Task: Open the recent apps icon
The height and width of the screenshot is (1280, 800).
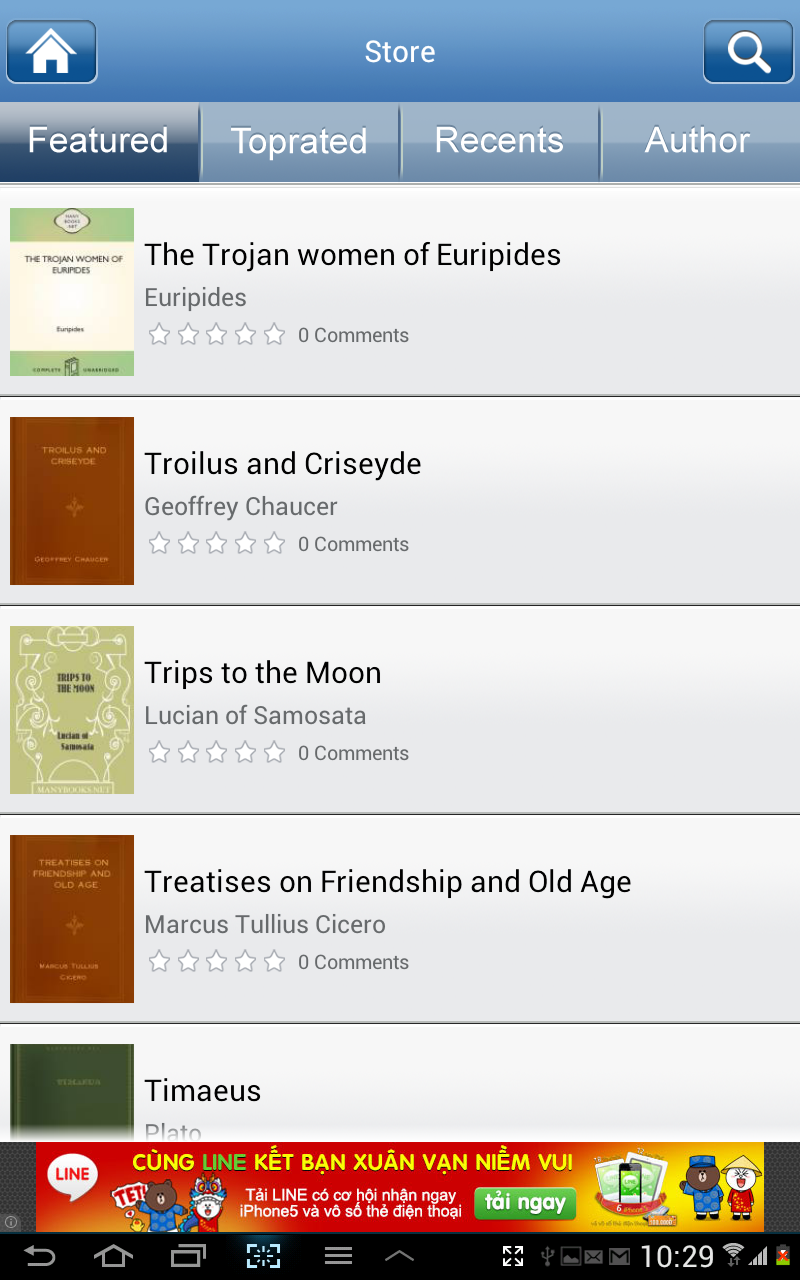Action: (x=187, y=1256)
